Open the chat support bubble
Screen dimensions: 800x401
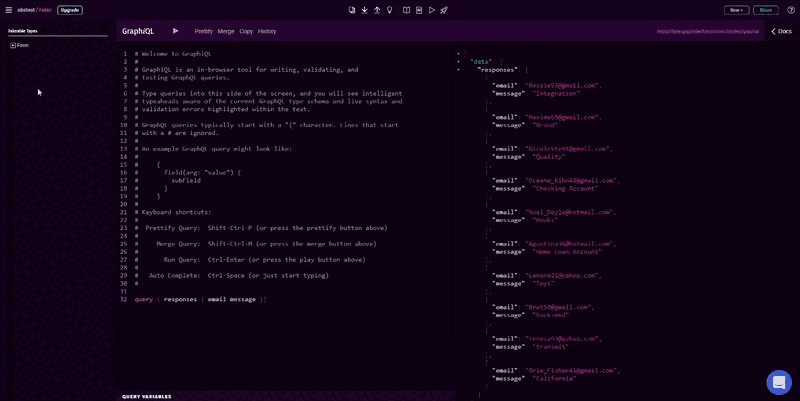779,382
